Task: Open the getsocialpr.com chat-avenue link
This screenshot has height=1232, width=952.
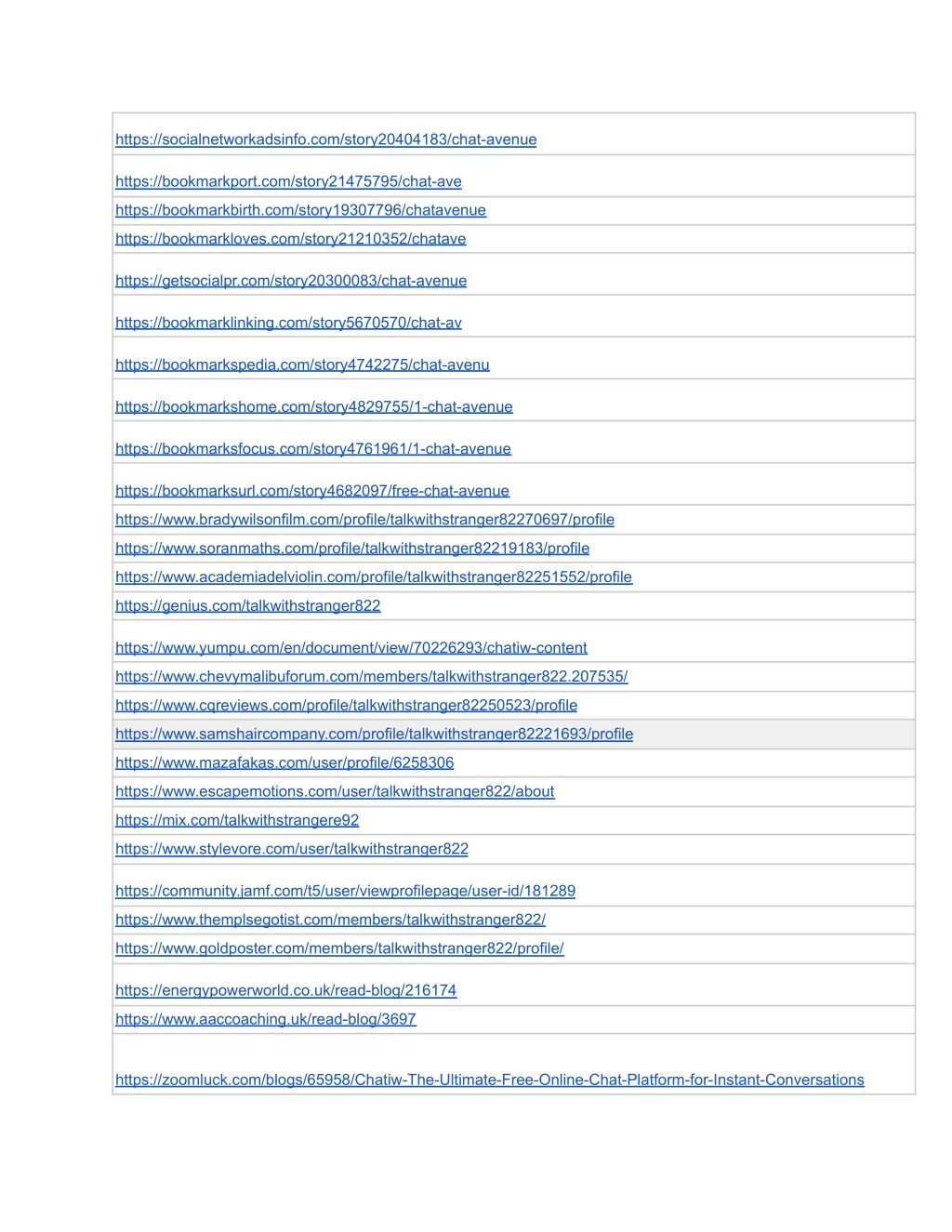Action: pyautogui.click(x=291, y=281)
